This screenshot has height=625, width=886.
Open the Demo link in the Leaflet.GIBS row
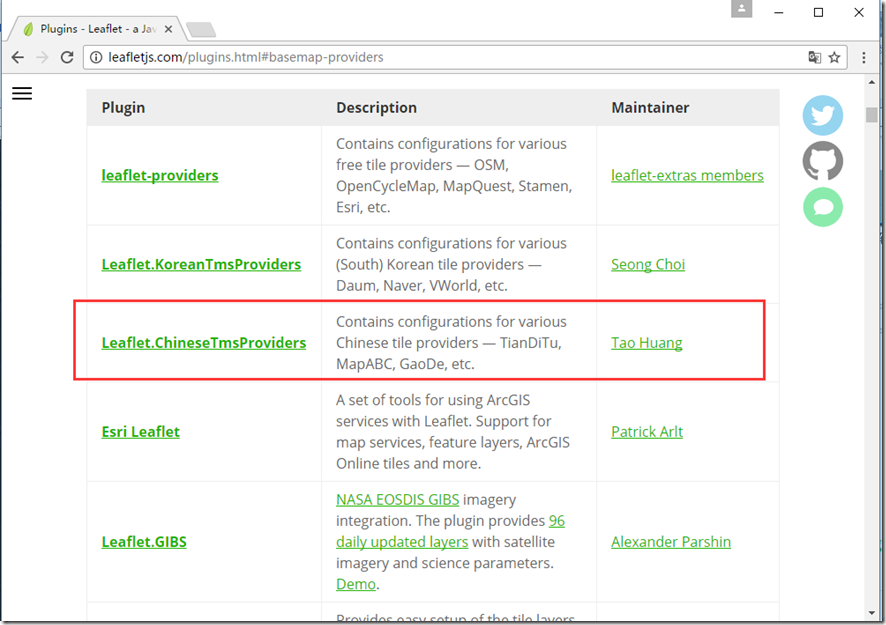(x=355, y=584)
